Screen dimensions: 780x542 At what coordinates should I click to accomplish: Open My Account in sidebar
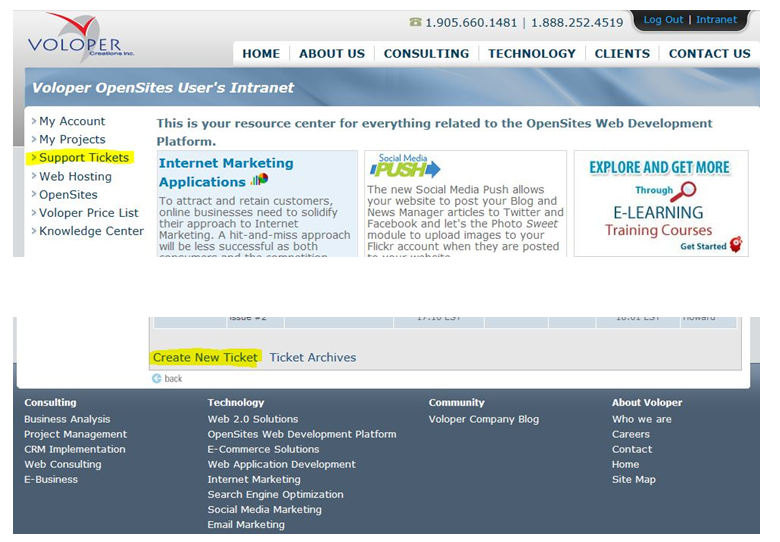72,121
